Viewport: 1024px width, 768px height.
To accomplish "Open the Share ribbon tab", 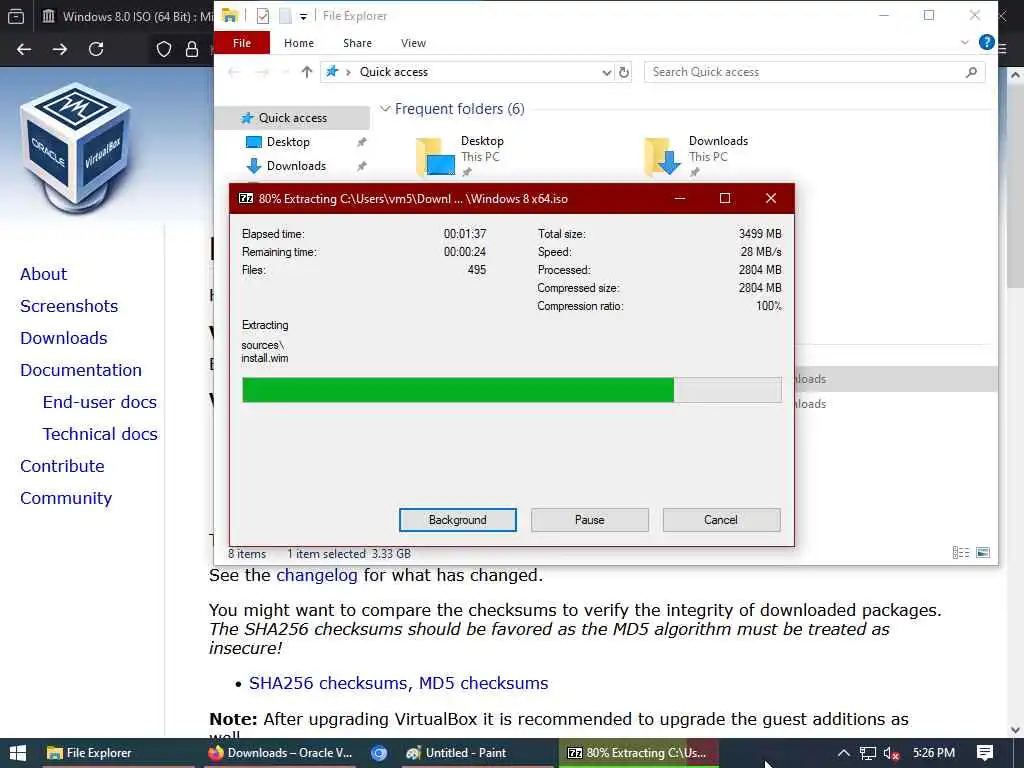I will [357, 43].
